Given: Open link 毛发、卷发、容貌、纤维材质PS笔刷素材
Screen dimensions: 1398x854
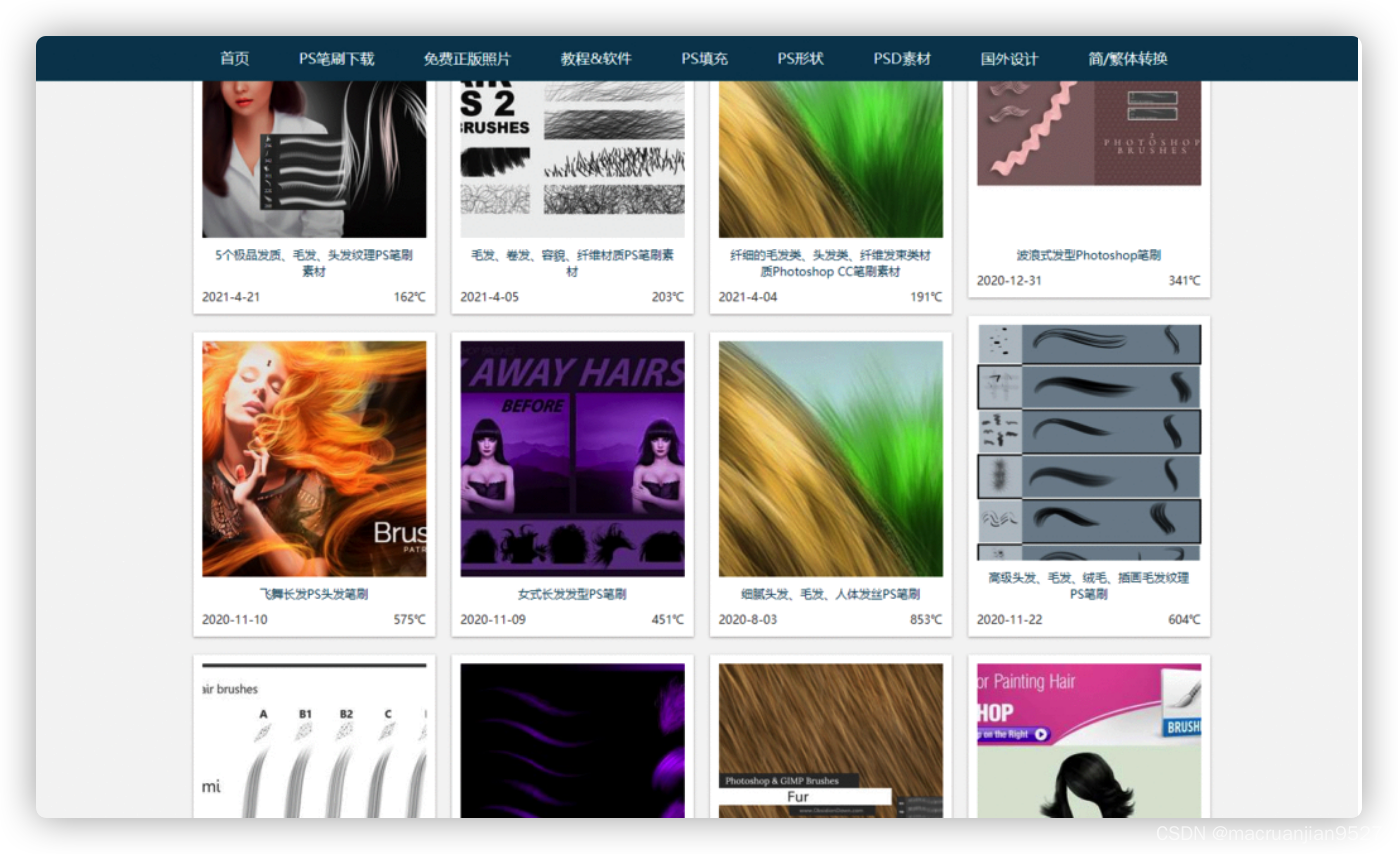Looking at the screenshot, I should pos(572,263).
